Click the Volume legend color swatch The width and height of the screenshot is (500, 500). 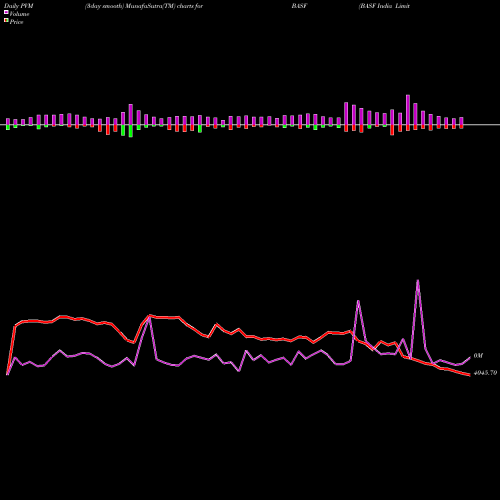[6, 12]
